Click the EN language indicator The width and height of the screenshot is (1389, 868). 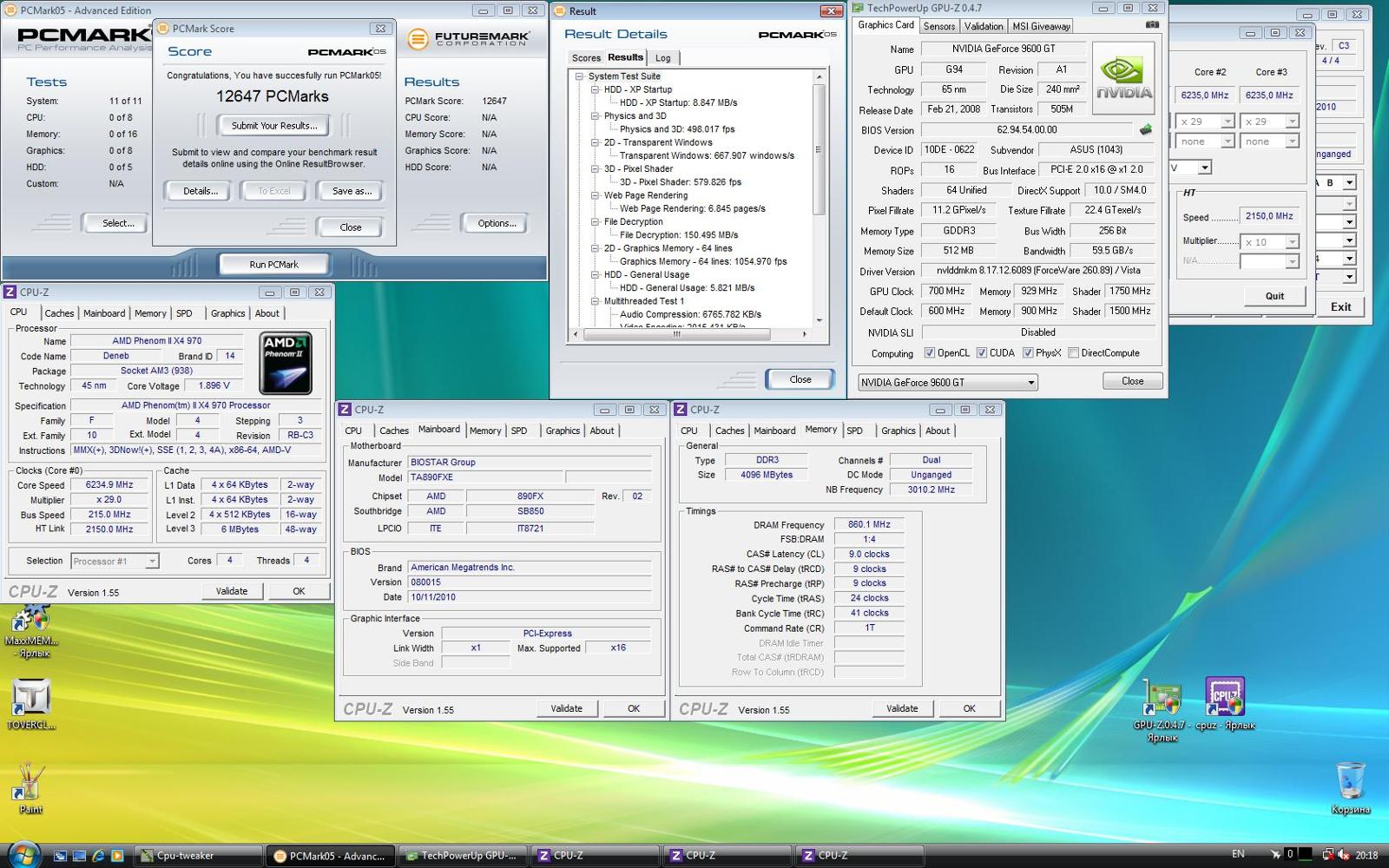tap(1238, 854)
